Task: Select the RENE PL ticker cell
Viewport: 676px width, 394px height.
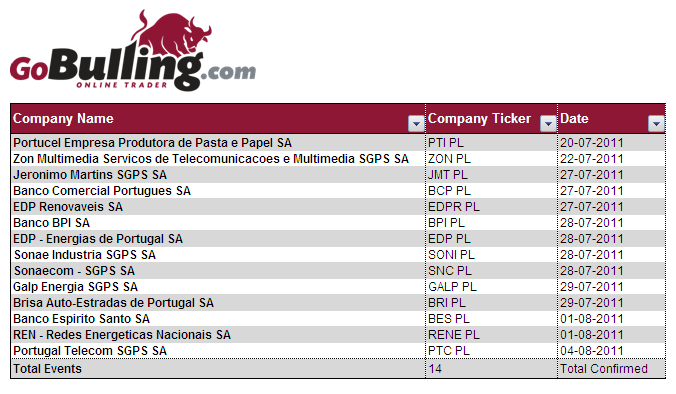Action: [x=491, y=335]
